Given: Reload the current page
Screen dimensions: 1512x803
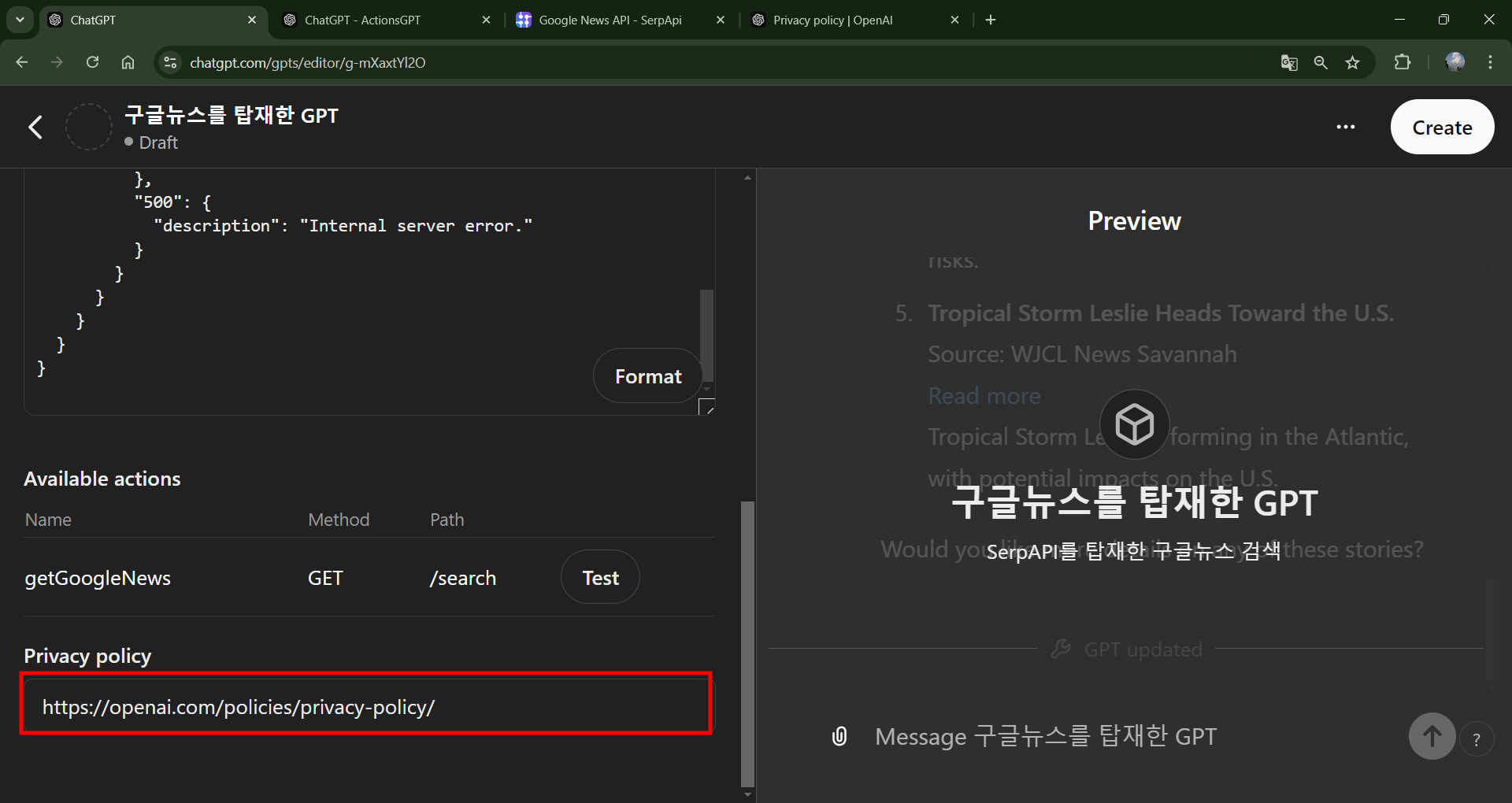Looking at the screenshot, I should (92, 62).
